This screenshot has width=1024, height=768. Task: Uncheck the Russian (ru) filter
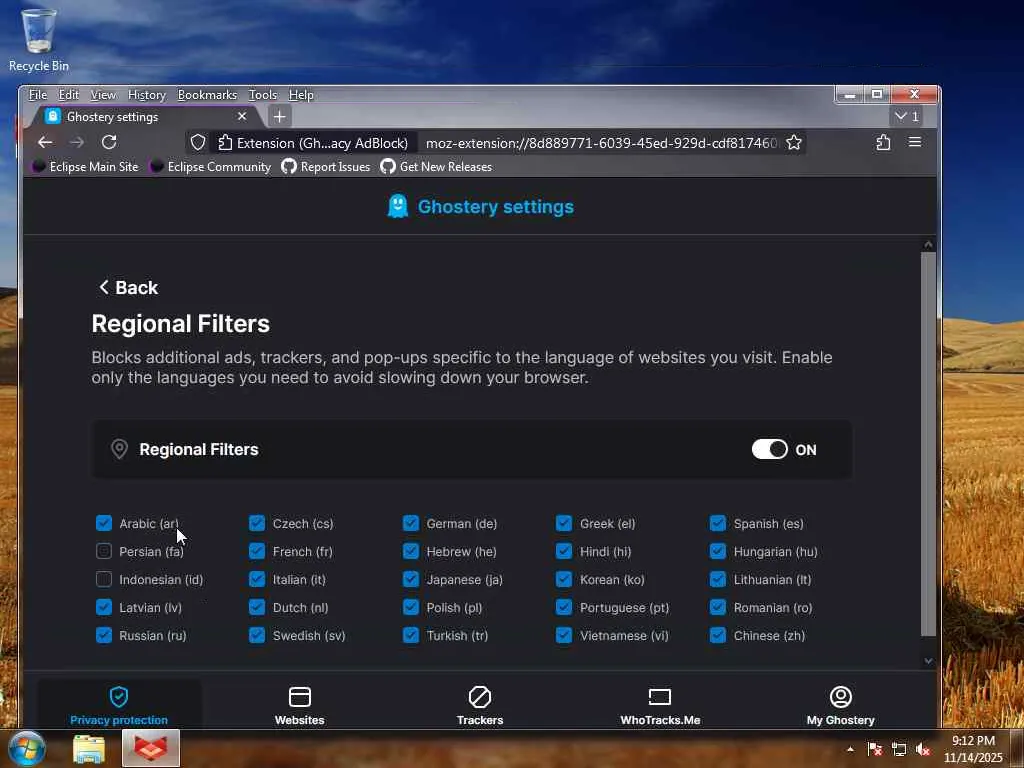tap(104, 635)
